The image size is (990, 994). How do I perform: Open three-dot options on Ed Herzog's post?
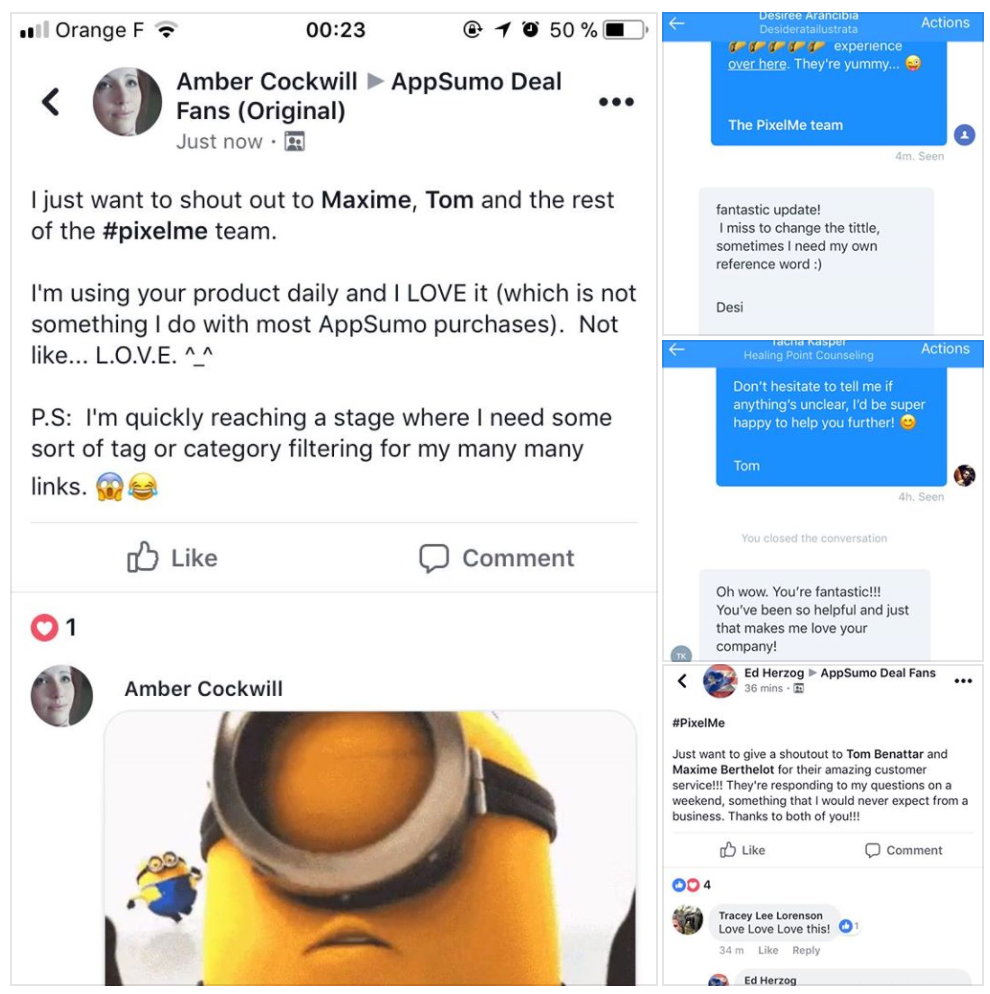(963, 681)
